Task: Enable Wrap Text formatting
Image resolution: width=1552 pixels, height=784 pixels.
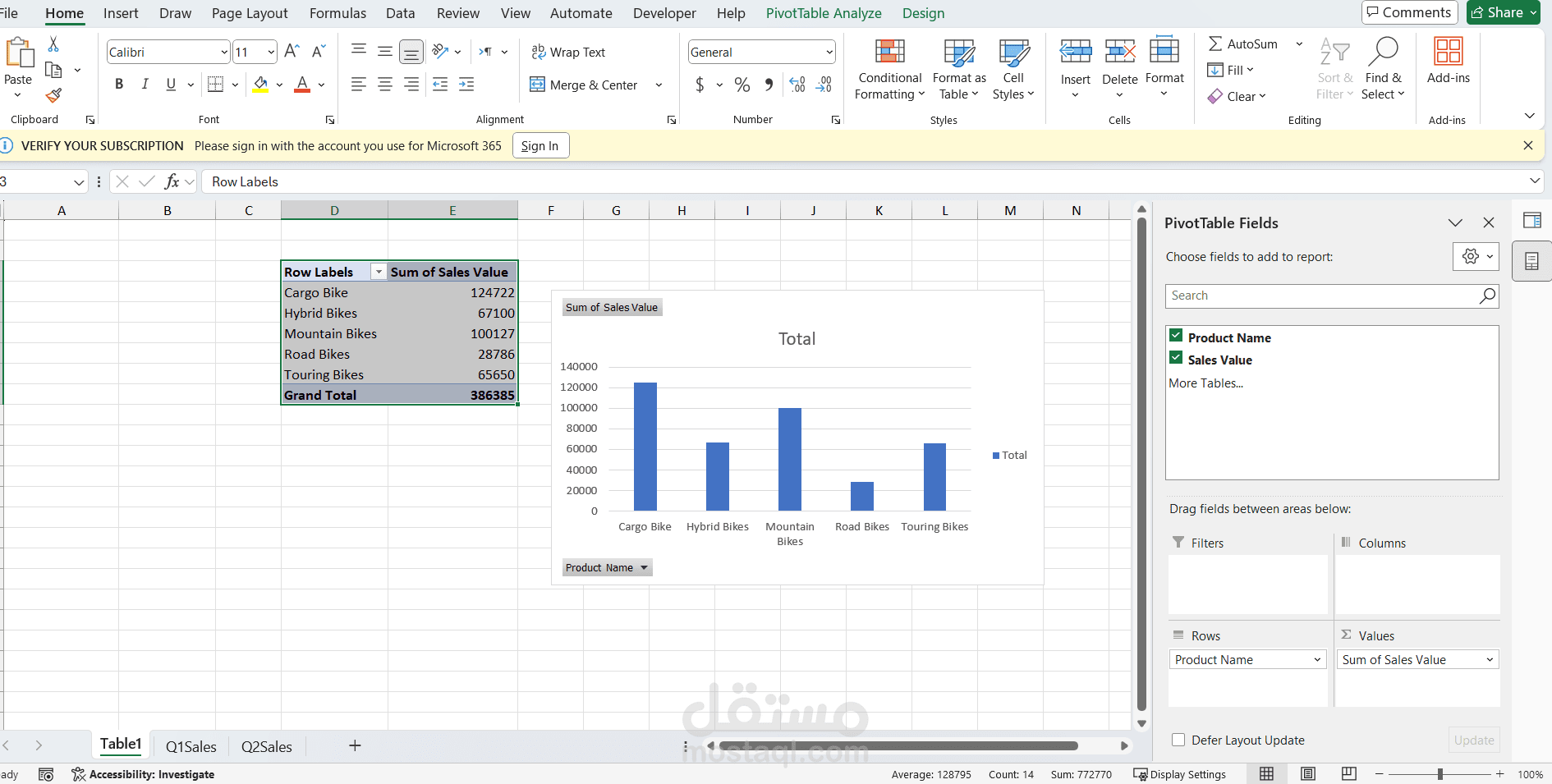Action: pyautogui.click(x=568, y=52)
